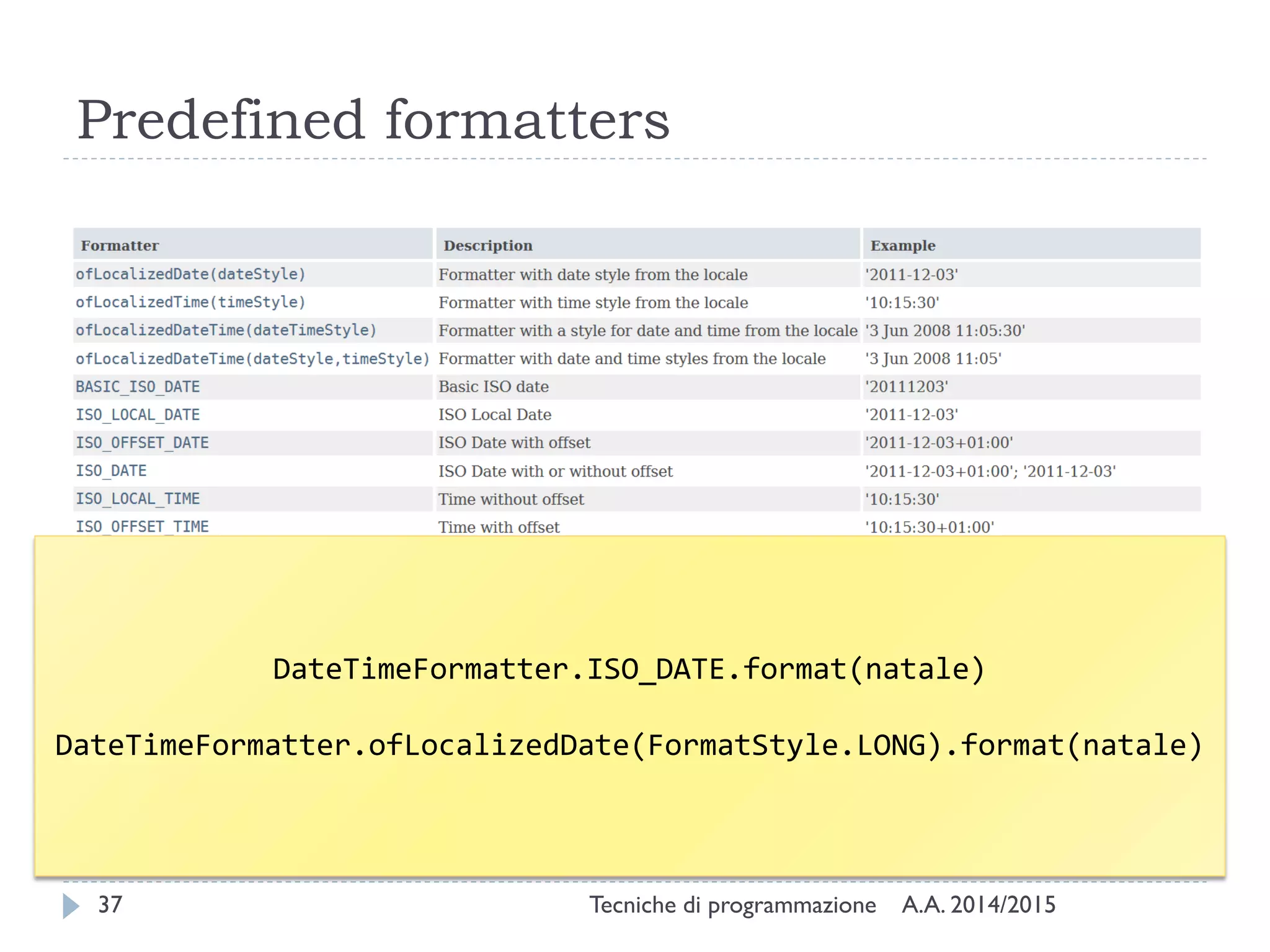
Task: Click the 'ISO Date with offset' description
Action: point(514,443)
